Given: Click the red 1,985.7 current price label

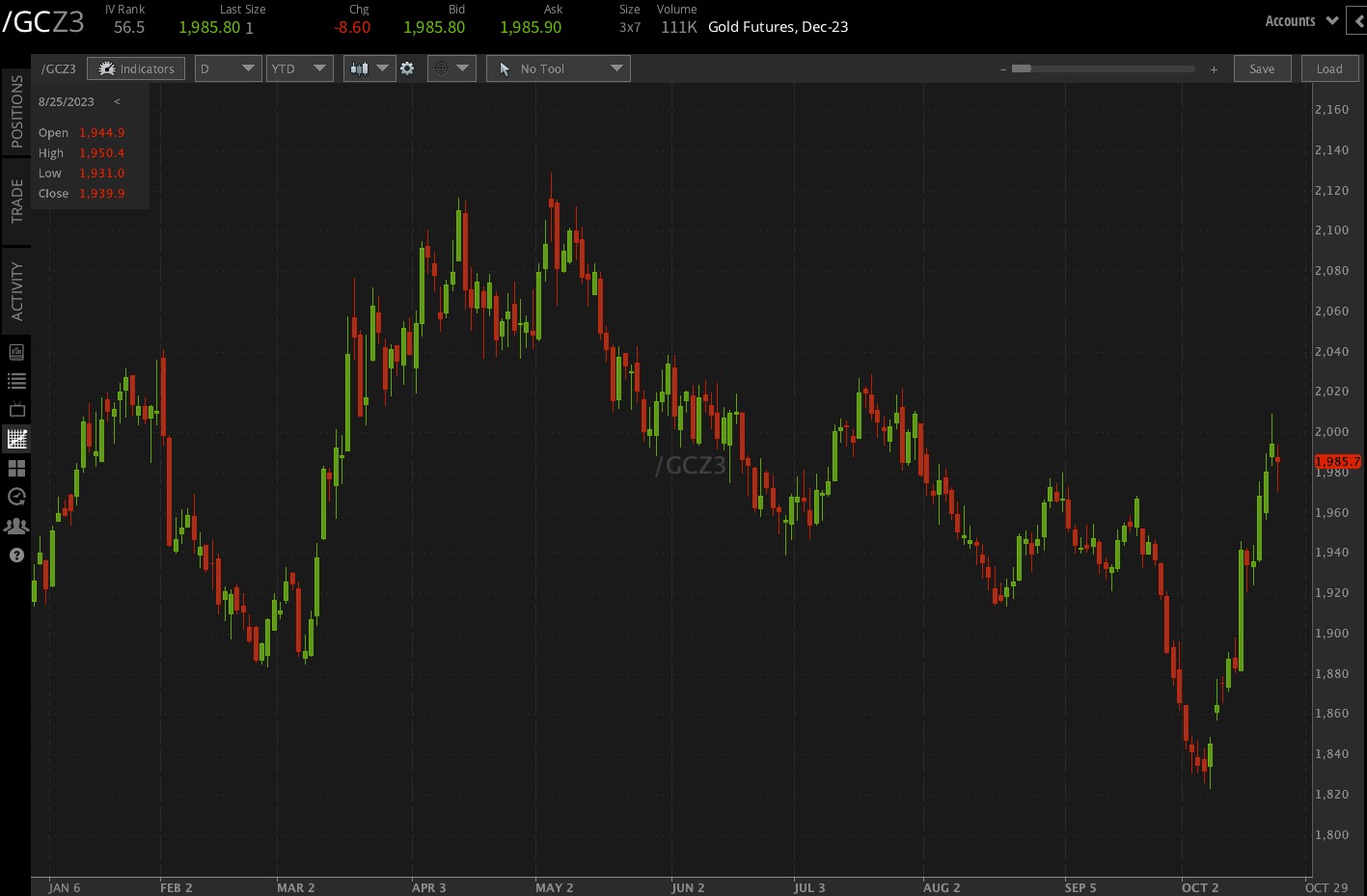Looking at the screenshot, I should pyautogui.click(x=1338, y=462).
